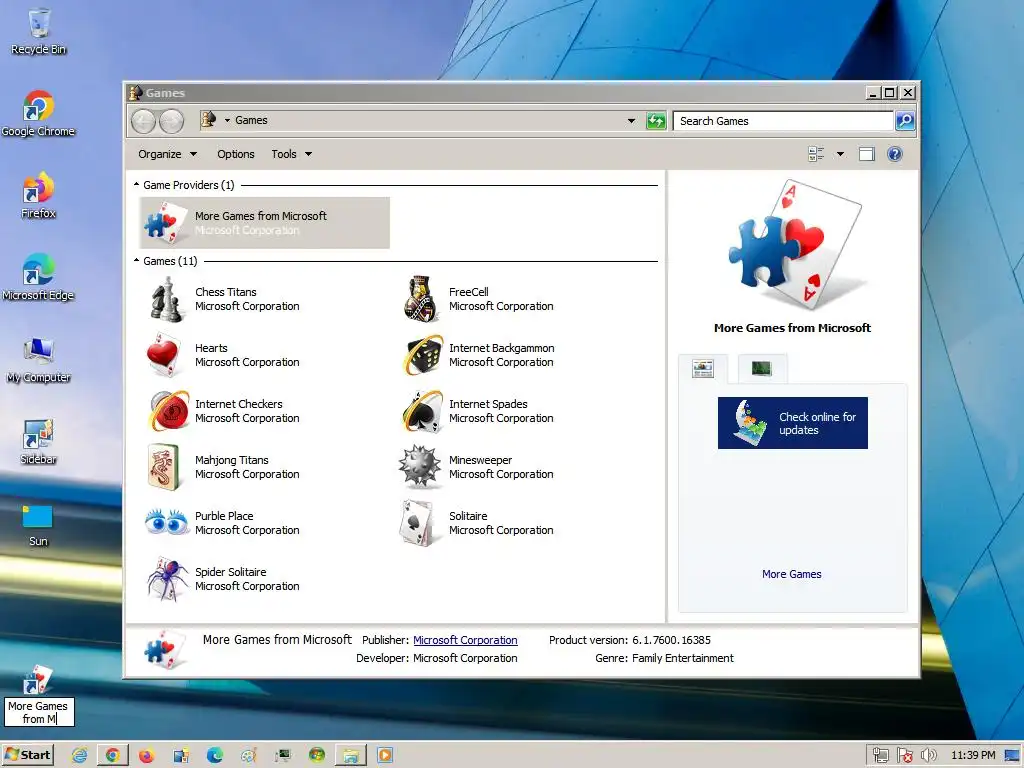Collapse the Game Providers group

[136, 185]
